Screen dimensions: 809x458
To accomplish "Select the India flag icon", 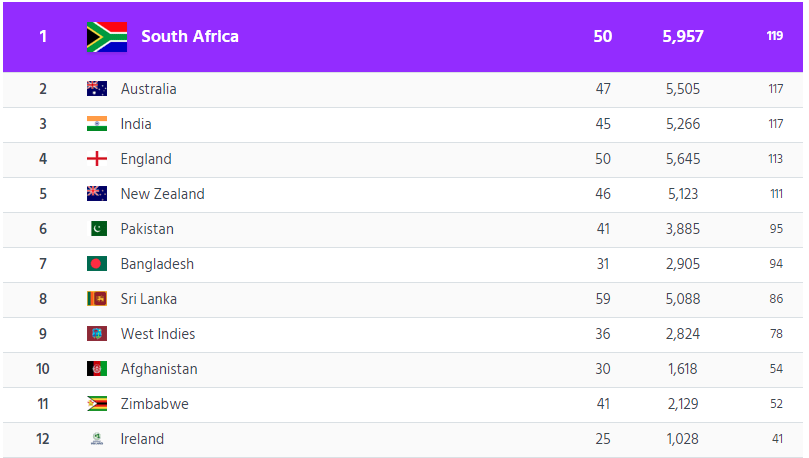I will click(97, 124).
